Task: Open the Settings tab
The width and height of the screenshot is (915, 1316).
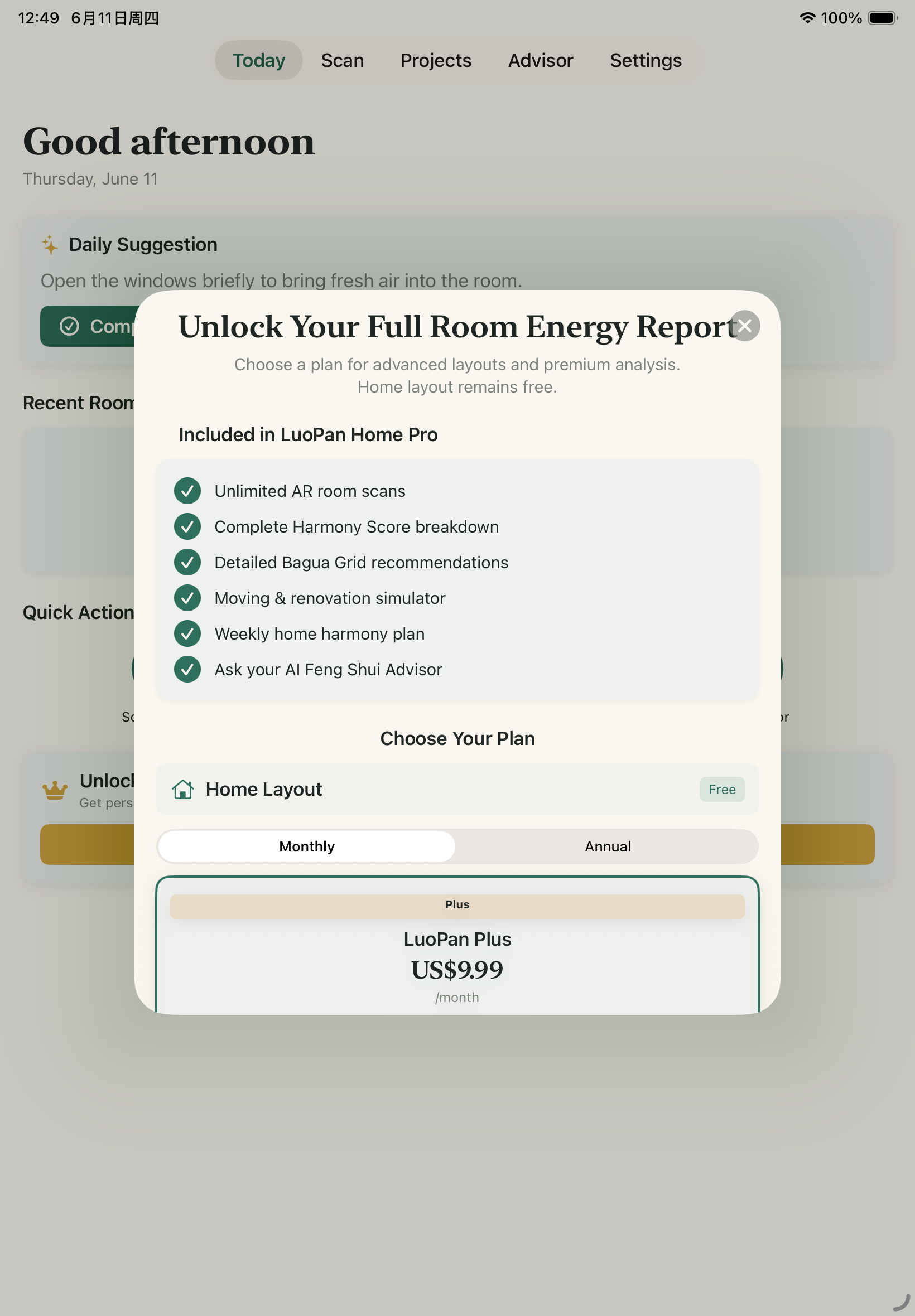Action: [646, 60]
